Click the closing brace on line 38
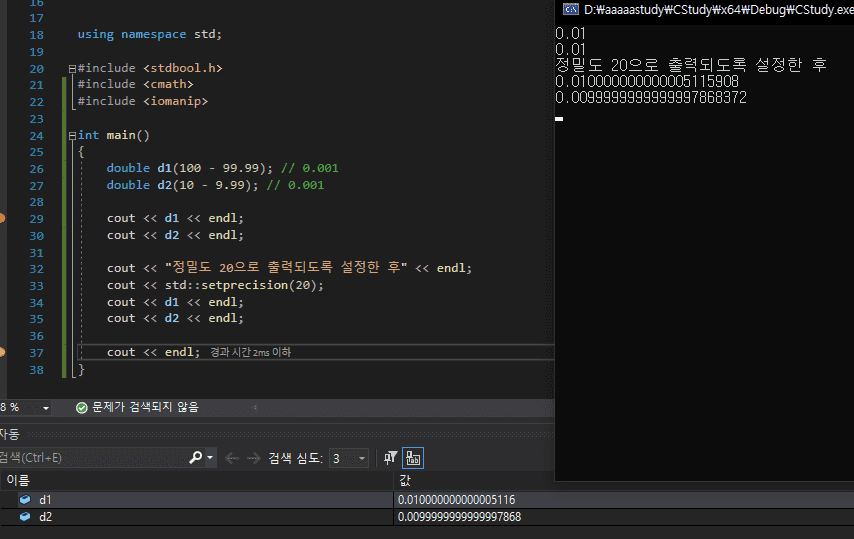 [x=81, y=370]
